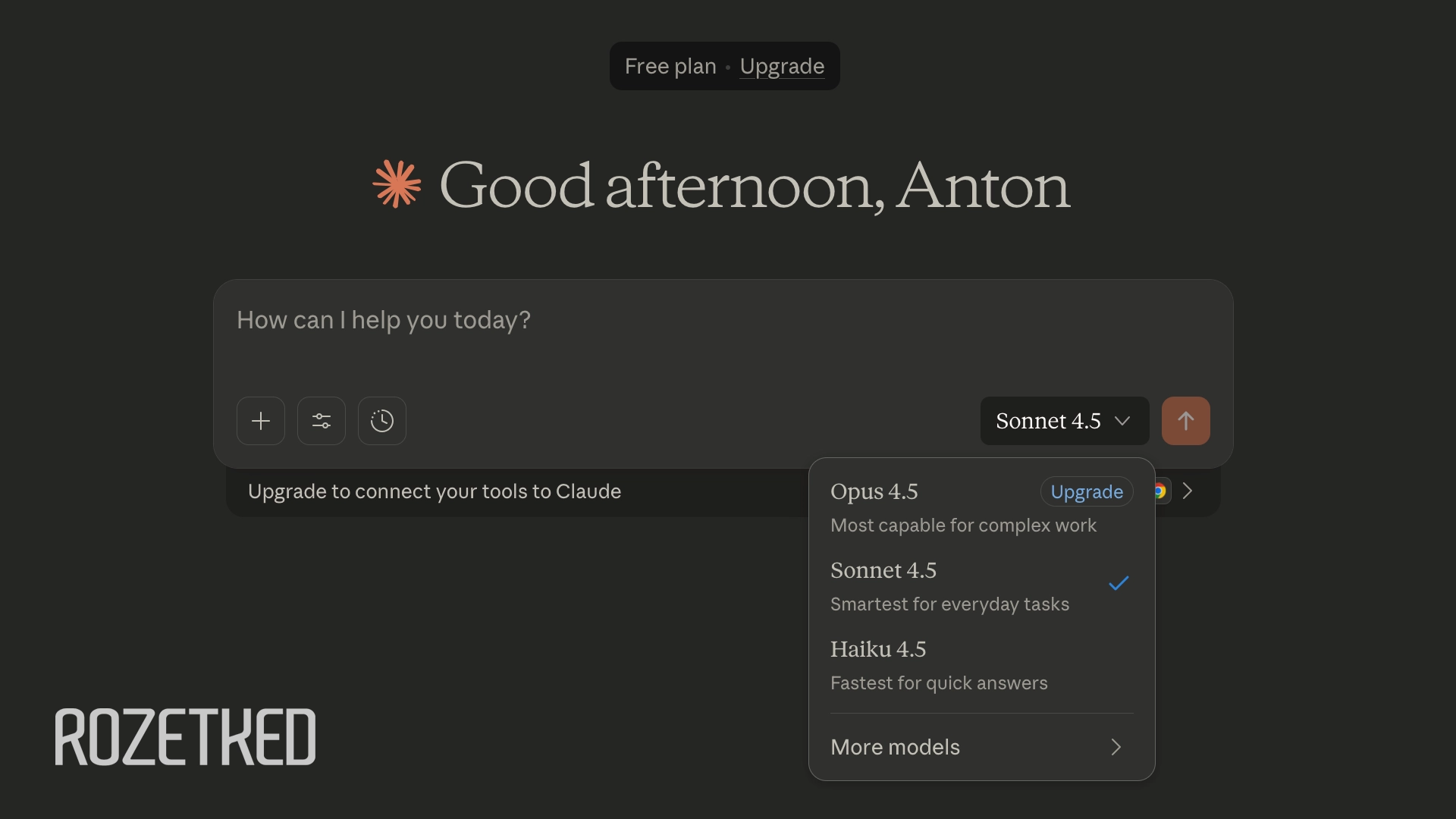Image resolution: width=1456 pixels, height=819 pixels.
Task: Click the More models chevron arrow
Action: 1116,747
